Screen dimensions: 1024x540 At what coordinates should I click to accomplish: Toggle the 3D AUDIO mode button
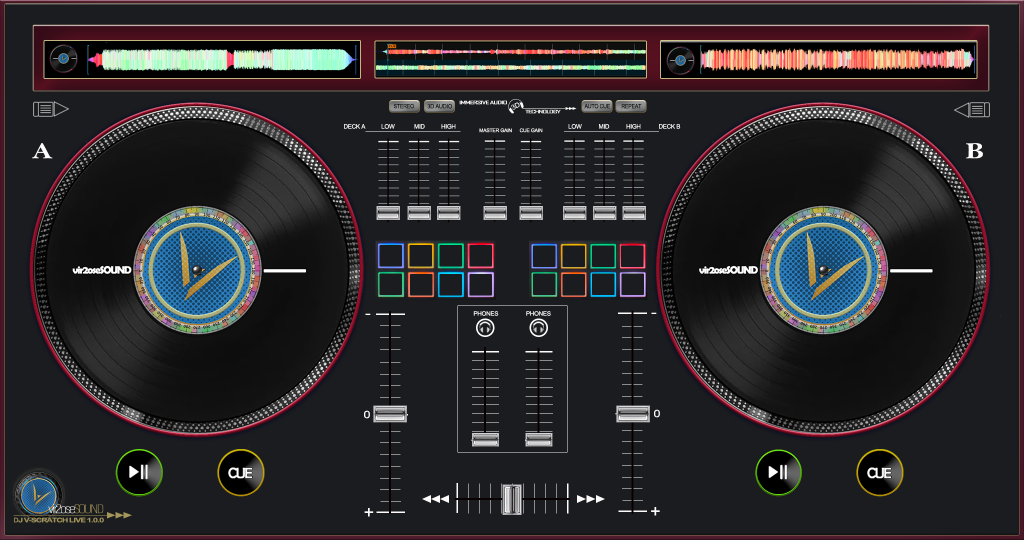tap(440, 106)
